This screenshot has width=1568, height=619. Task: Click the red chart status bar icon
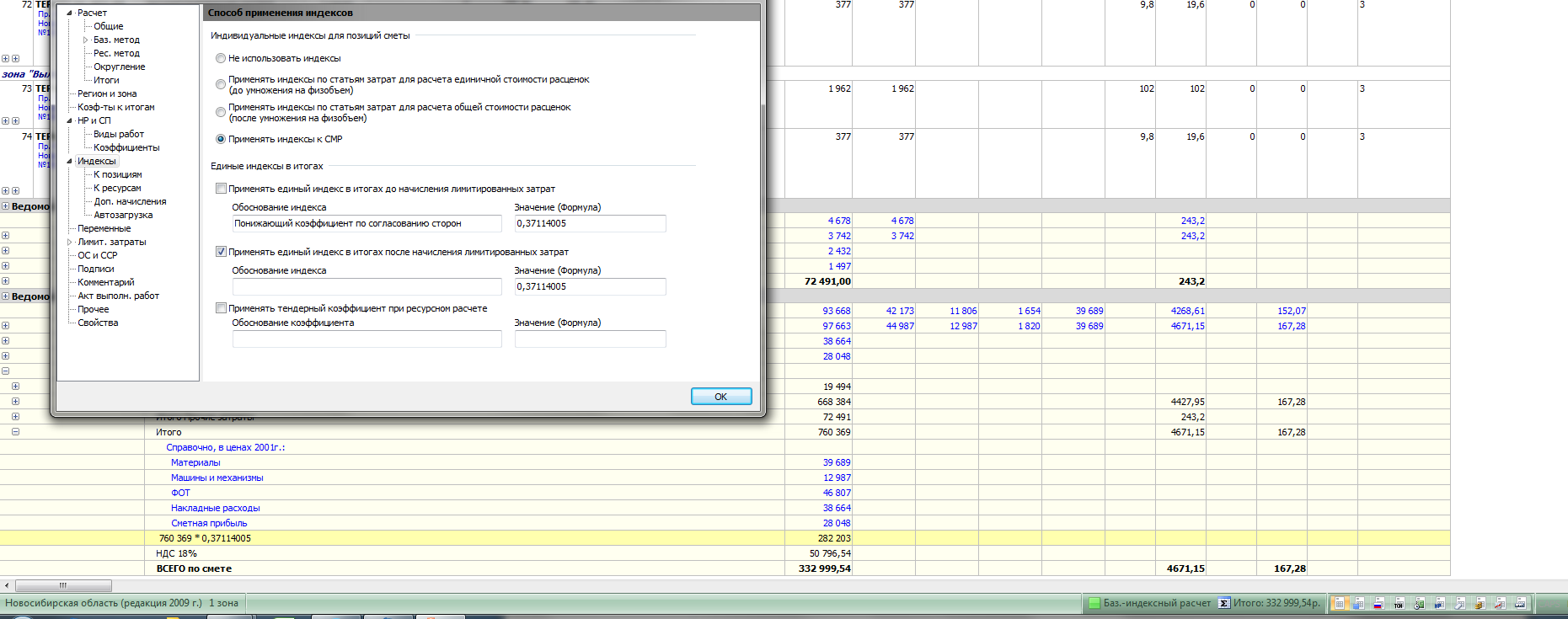[1501, 603]
